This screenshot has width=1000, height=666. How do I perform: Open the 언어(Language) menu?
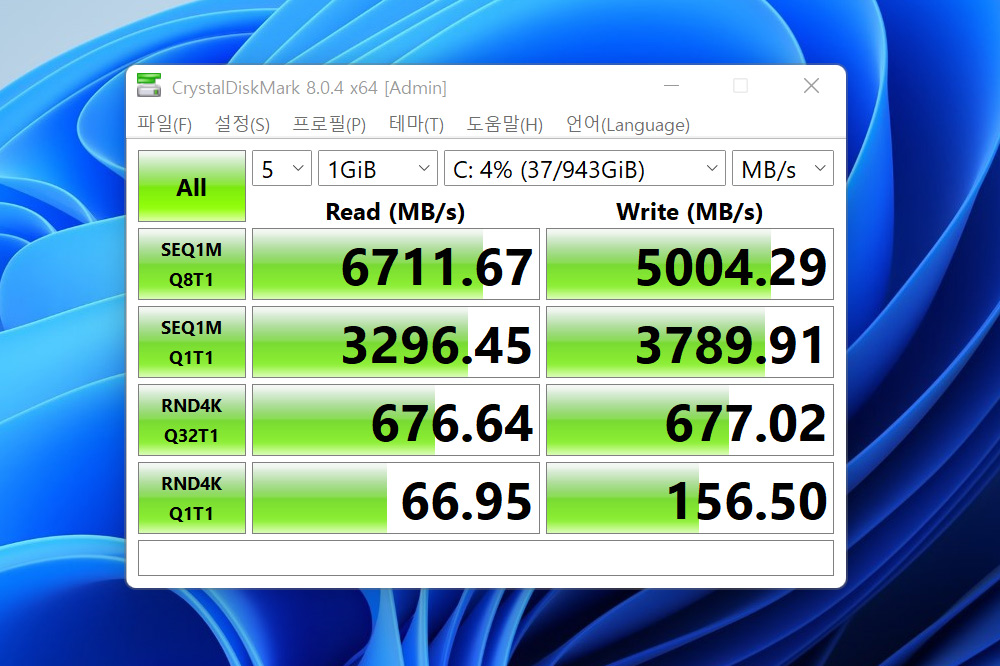tap(628, 124)
